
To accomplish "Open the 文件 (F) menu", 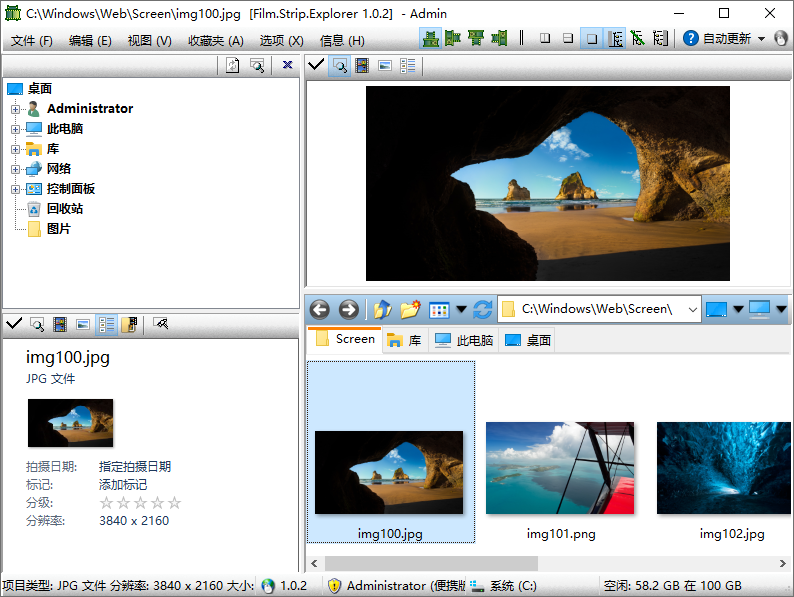I will [x=31, y=41].
